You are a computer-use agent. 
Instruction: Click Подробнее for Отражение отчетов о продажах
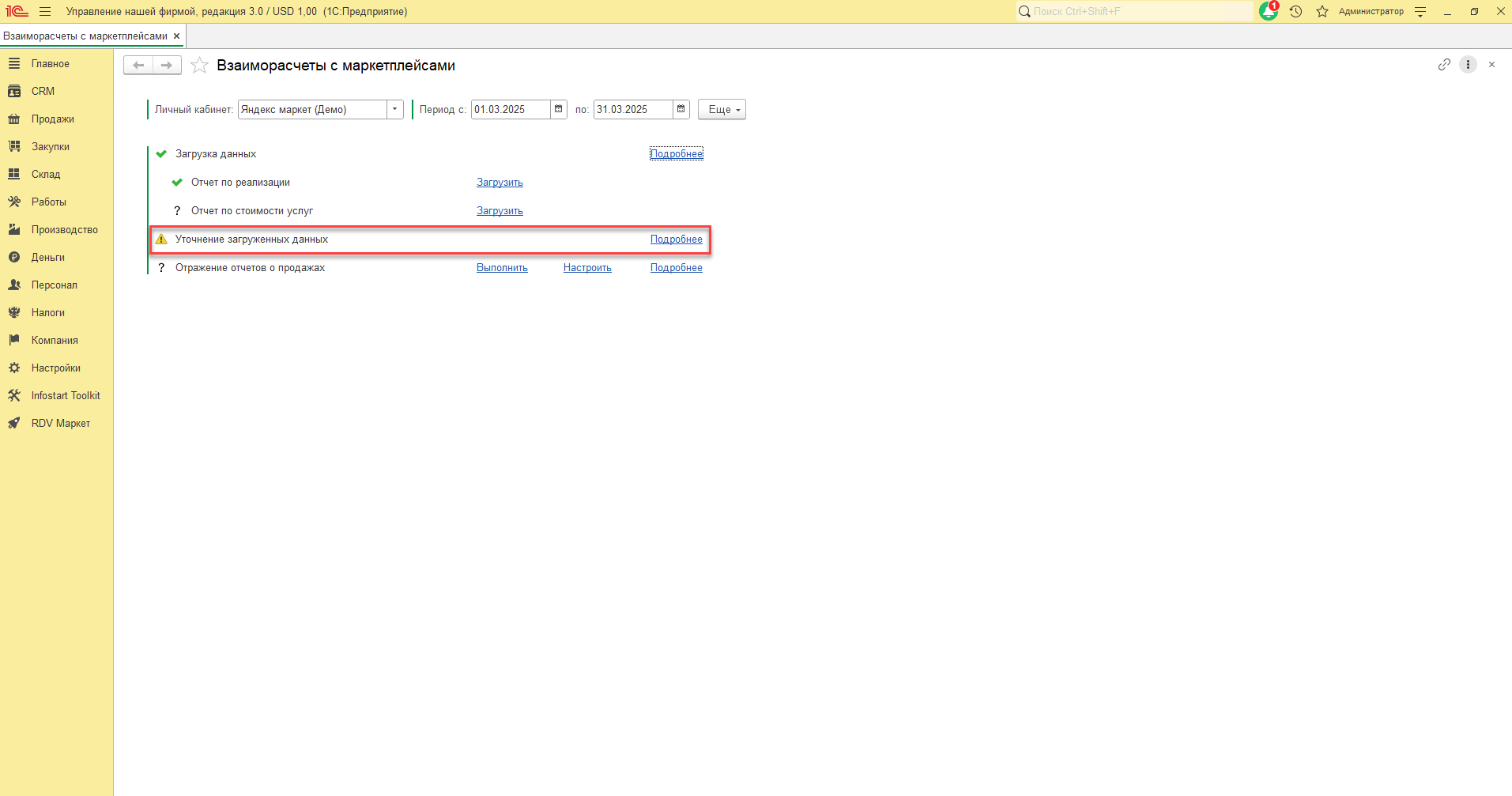(677, 268)
